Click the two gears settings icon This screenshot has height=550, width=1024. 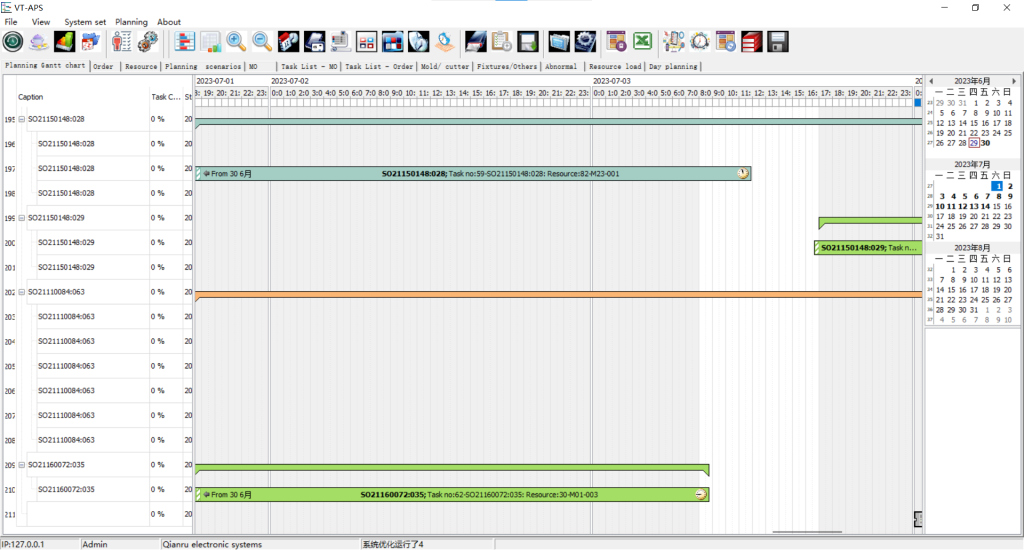pos(148,41)
